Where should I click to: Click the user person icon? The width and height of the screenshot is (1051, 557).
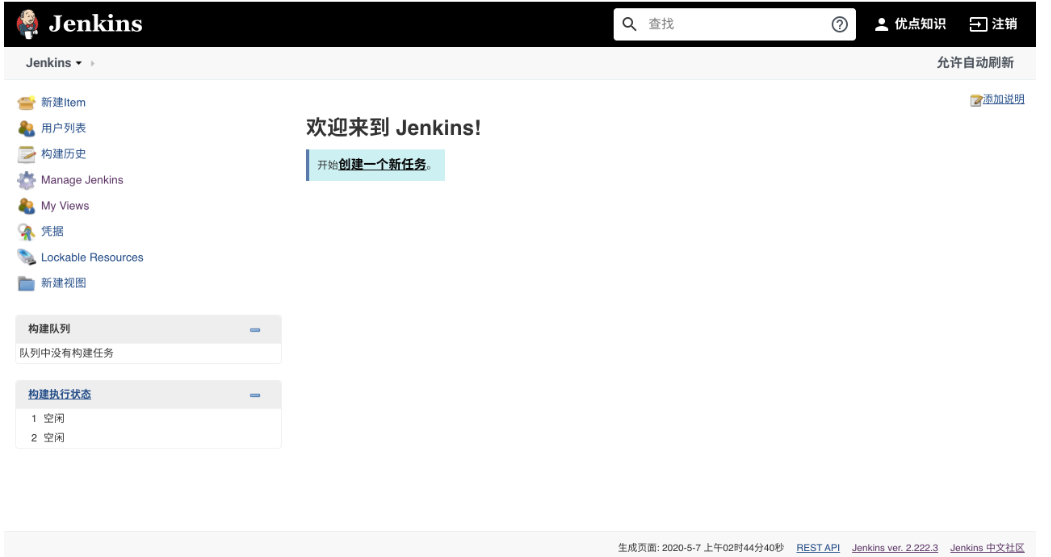coord(881,24)
